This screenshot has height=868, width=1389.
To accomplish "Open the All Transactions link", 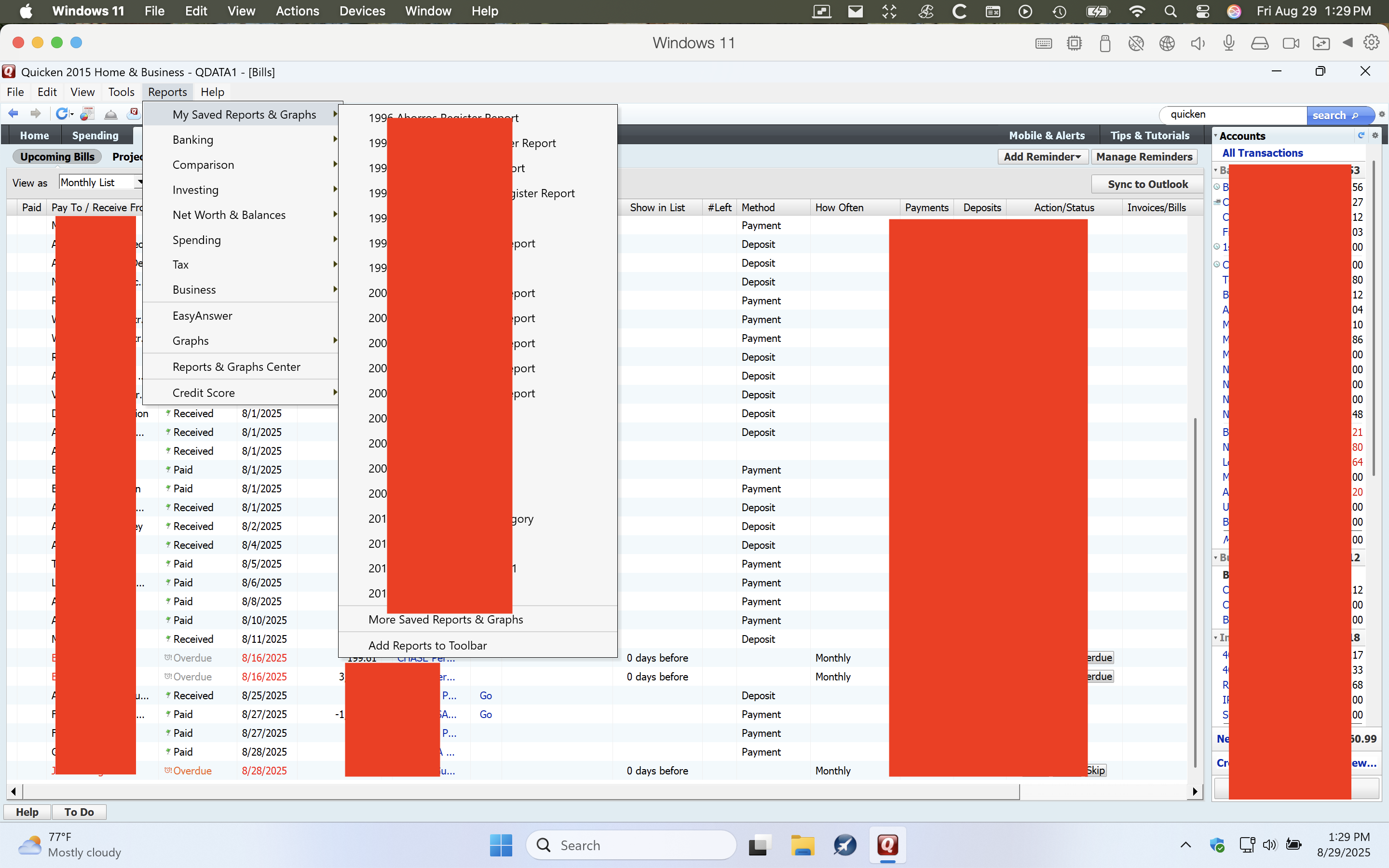I will 1262,153.
